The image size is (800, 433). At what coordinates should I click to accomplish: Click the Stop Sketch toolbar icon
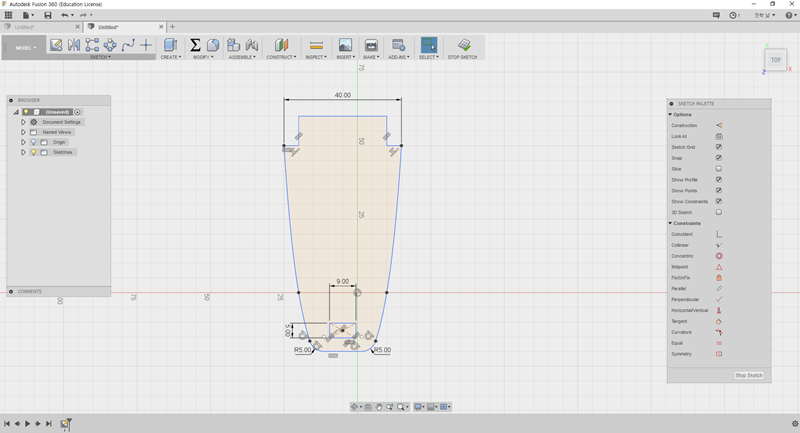point(463,46)
